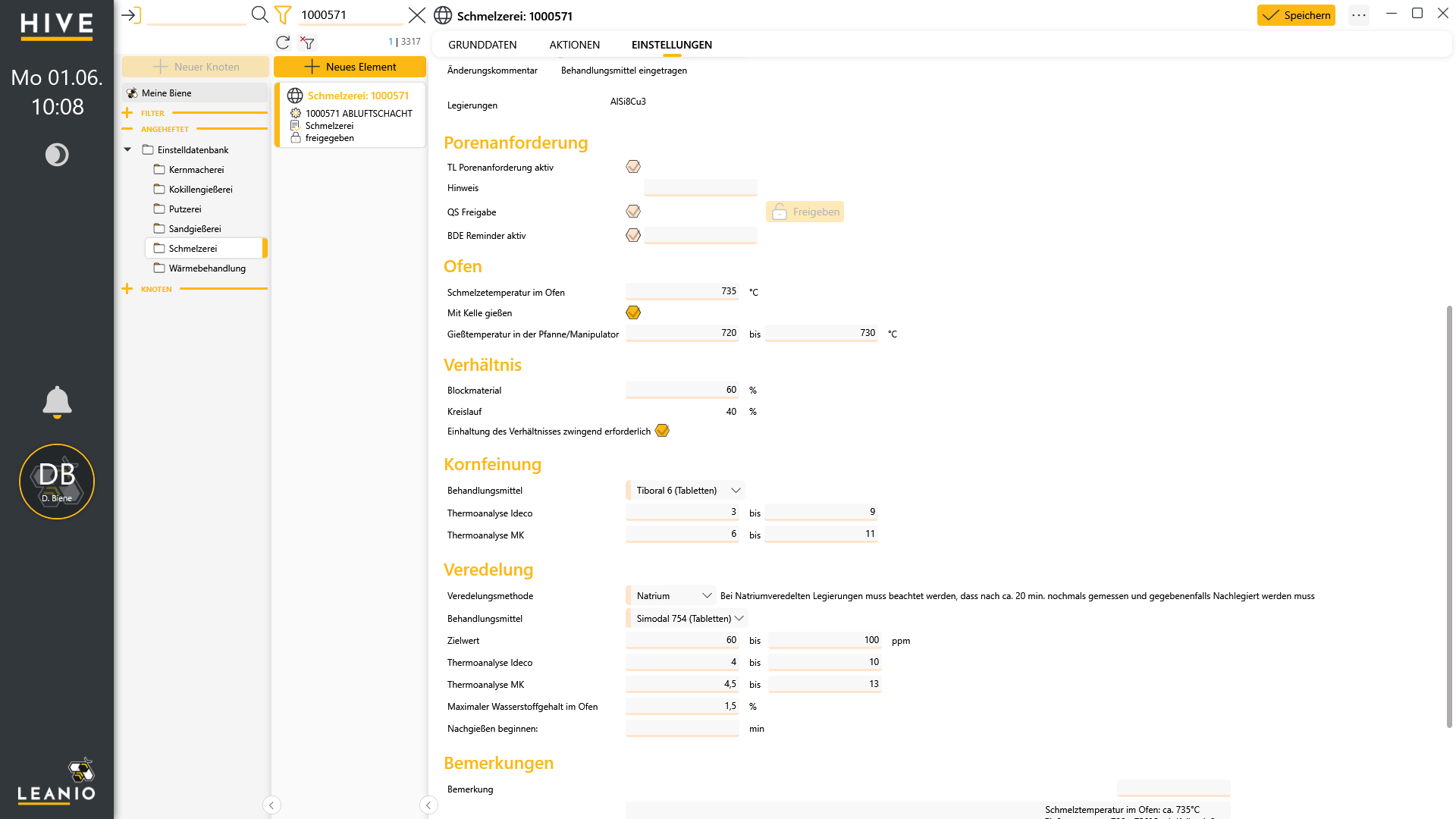
Task: Toggle dark mode moon icon
Action: 57,155
